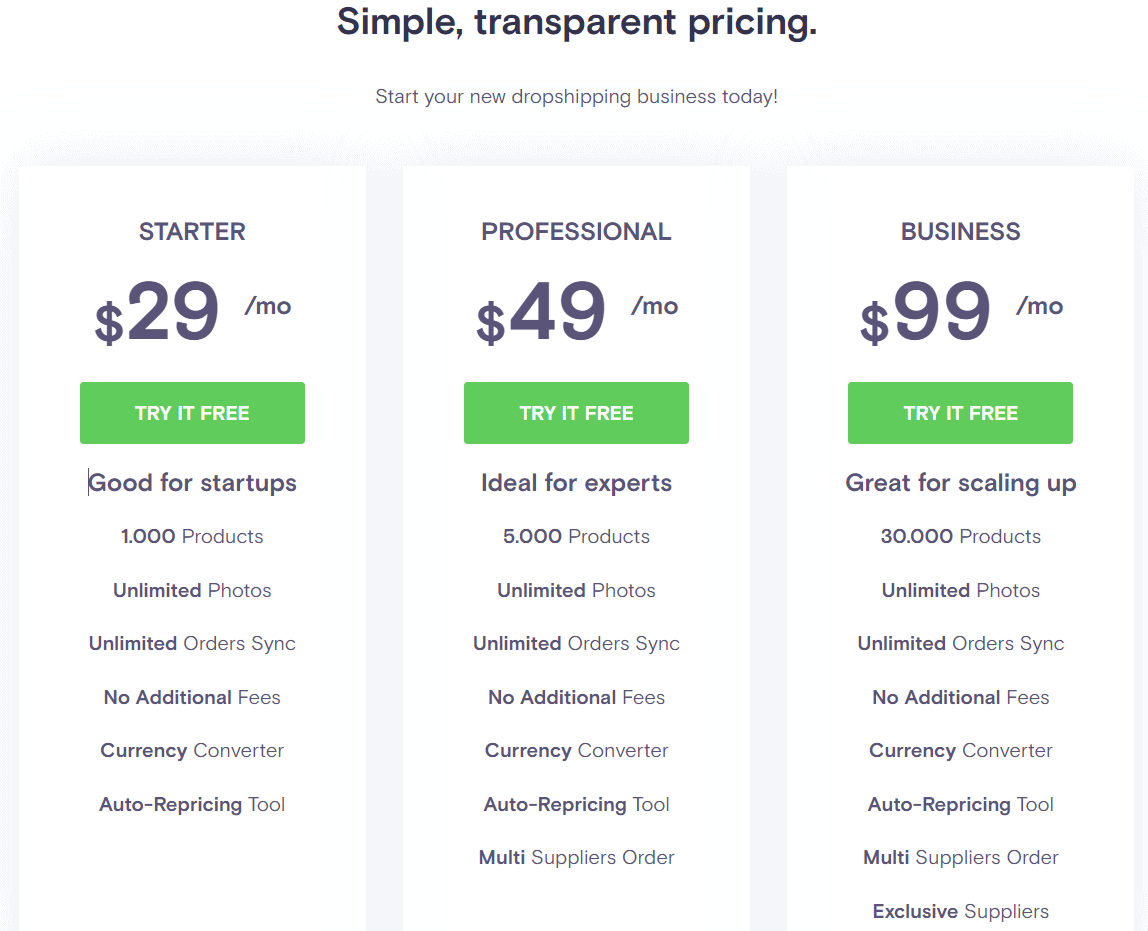Select the STARTER plan heading
Image resolution: width=1148 pixels, height=931 pixels.
click(192, 231)
